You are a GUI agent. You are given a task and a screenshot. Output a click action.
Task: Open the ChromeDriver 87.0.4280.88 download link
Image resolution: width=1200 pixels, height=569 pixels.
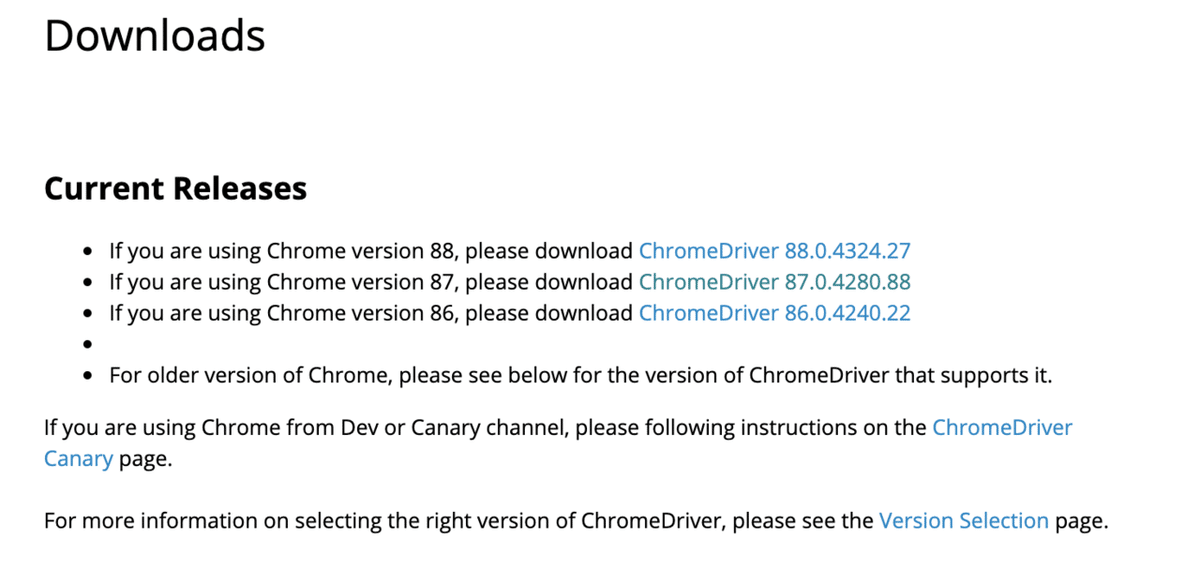775,282
